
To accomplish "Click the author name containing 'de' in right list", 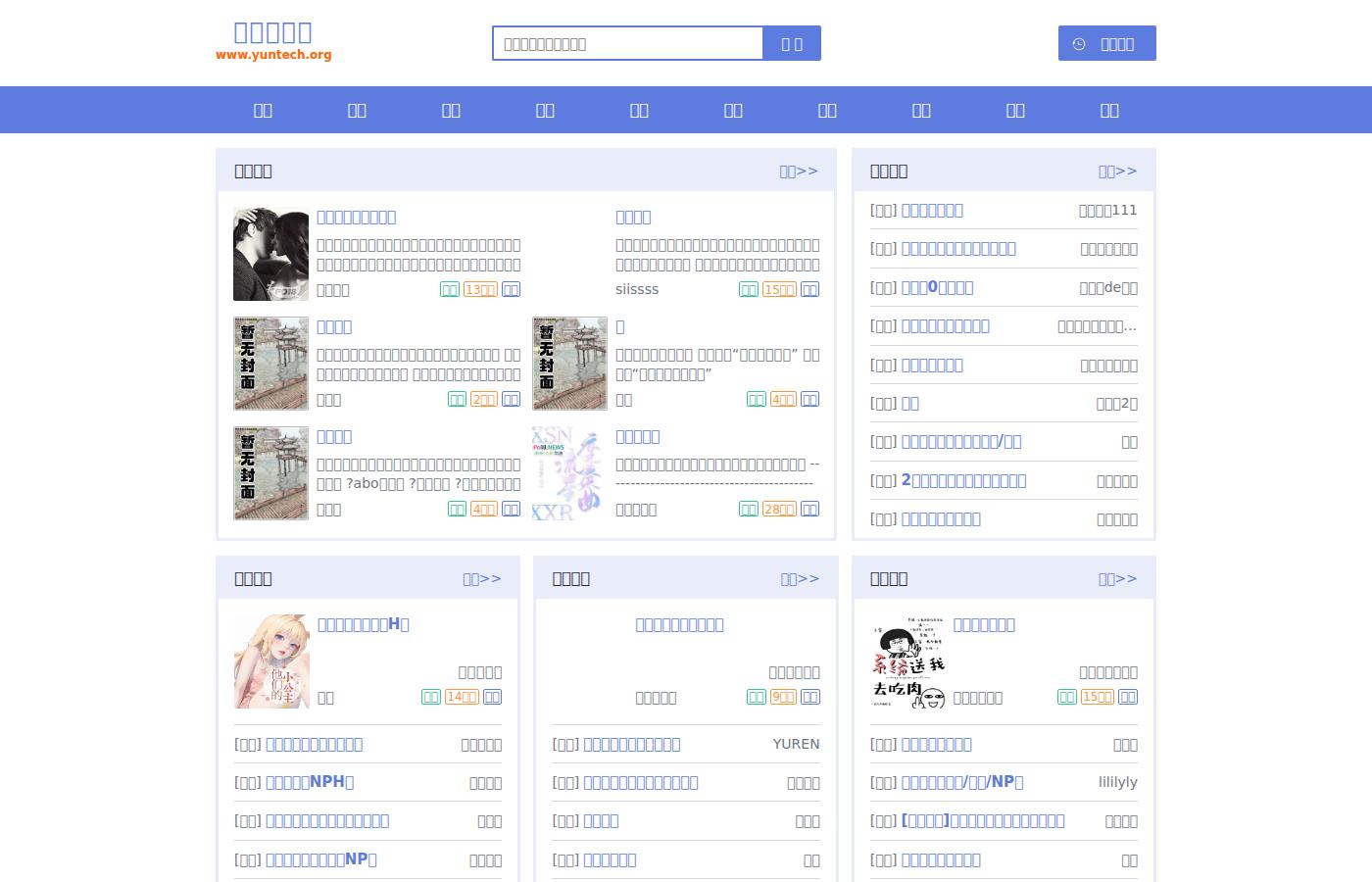I will [x=1108, y=287].
